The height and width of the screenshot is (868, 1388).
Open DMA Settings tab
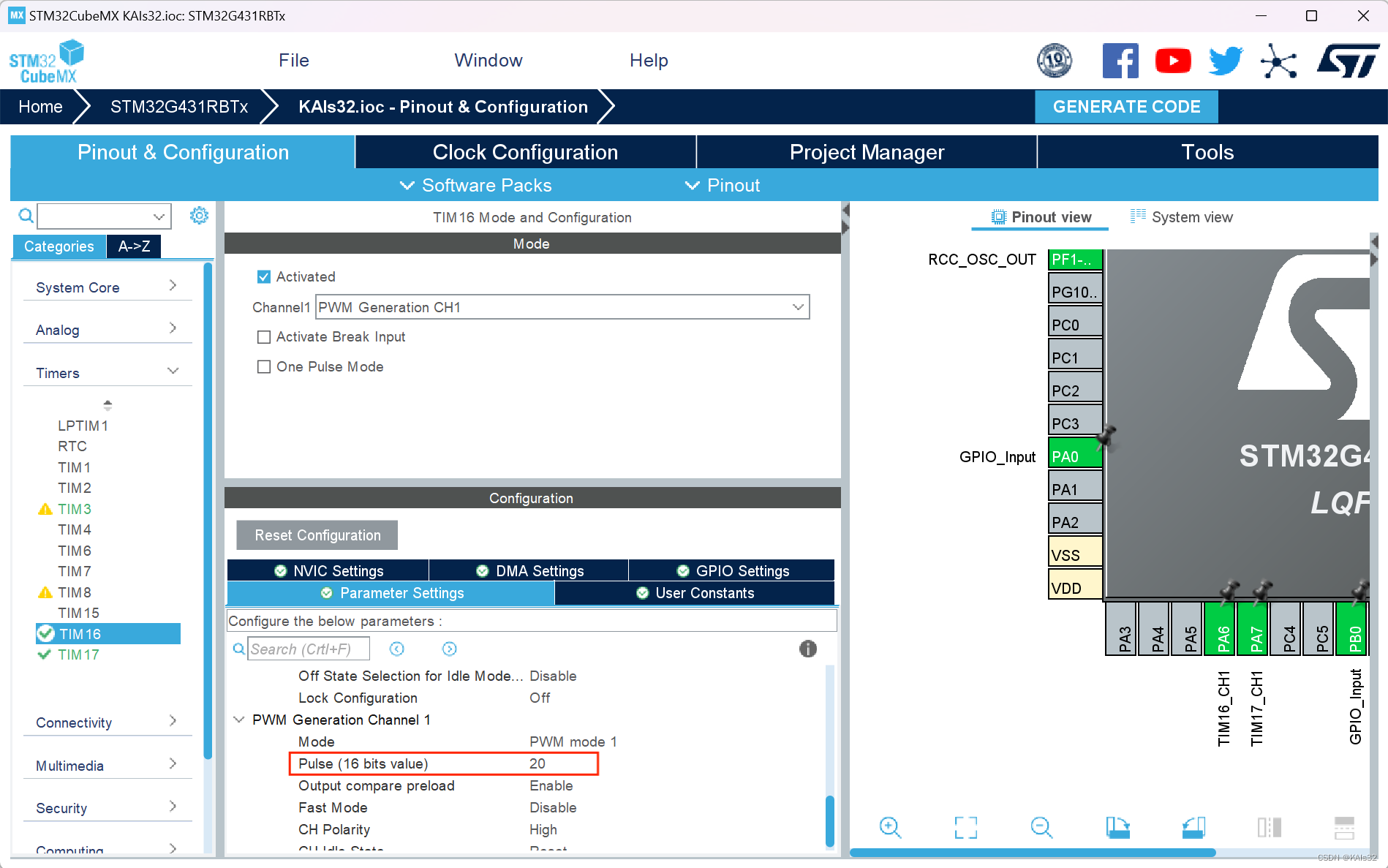(x=529, y=570)
